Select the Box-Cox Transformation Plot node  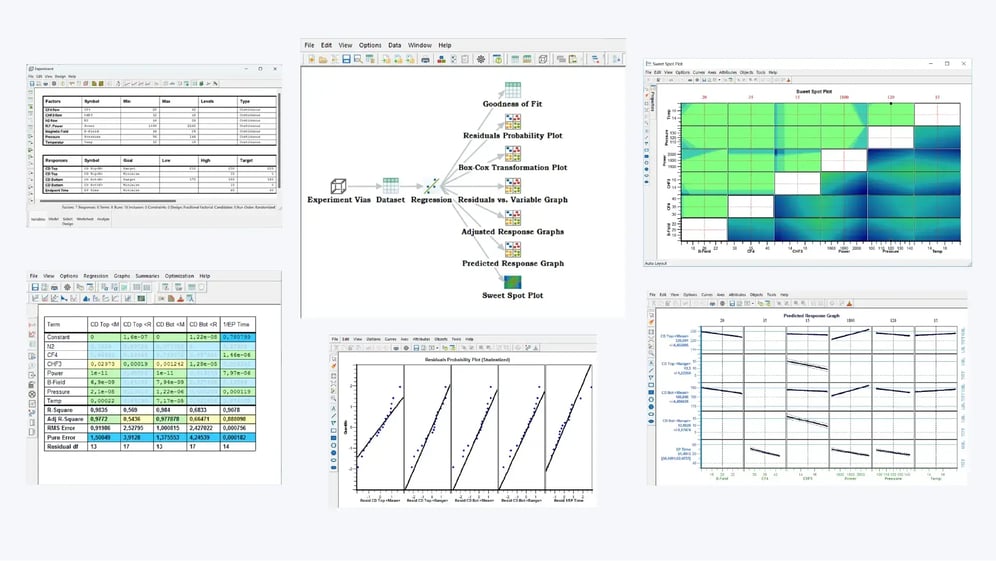point(512,154)
